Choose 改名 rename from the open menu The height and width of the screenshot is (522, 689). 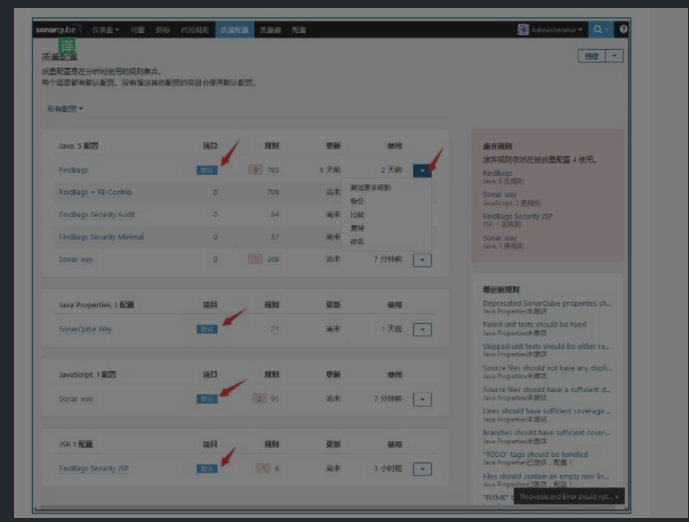[x=357, y=241]
